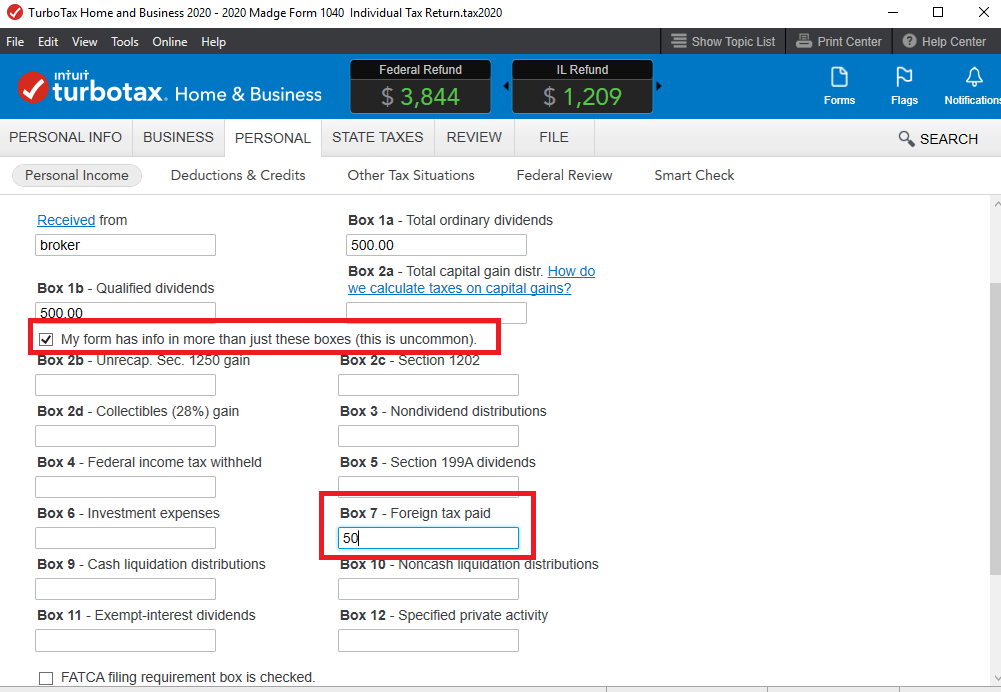Open the View menu

pyautogui.click(x=84, y=41)
